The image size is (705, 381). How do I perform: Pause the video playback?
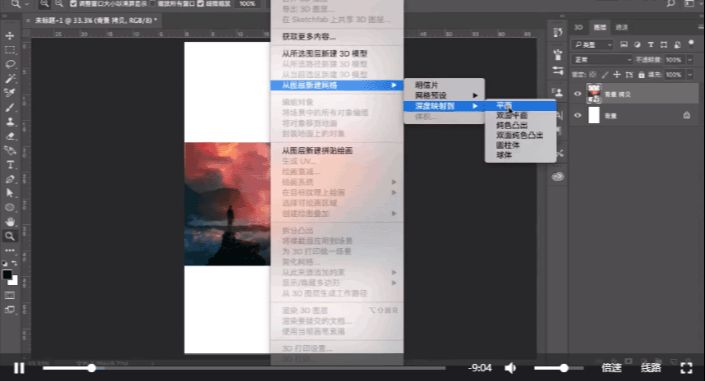click(19, 368)
